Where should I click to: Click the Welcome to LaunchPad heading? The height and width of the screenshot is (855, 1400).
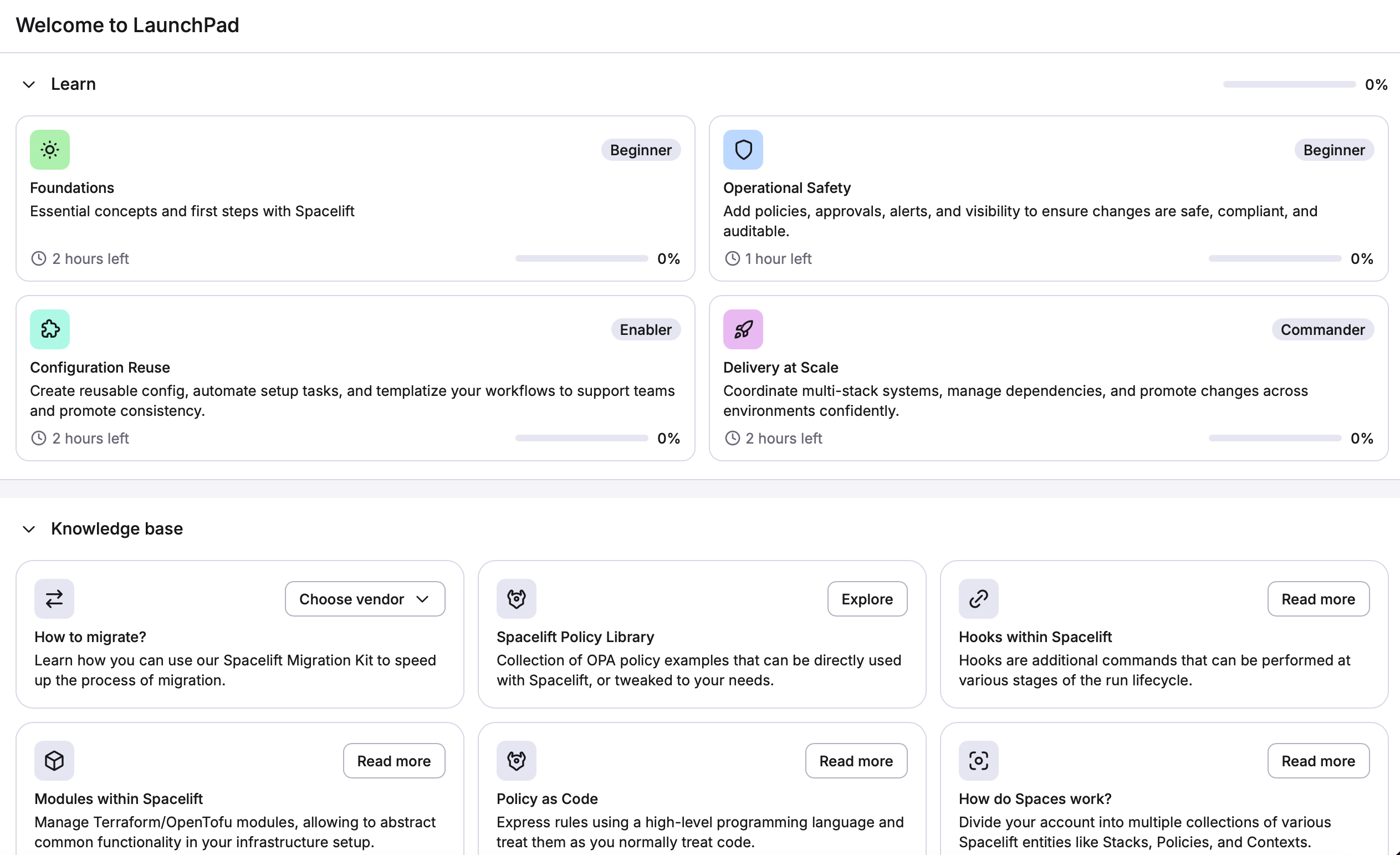click(128, 25)
